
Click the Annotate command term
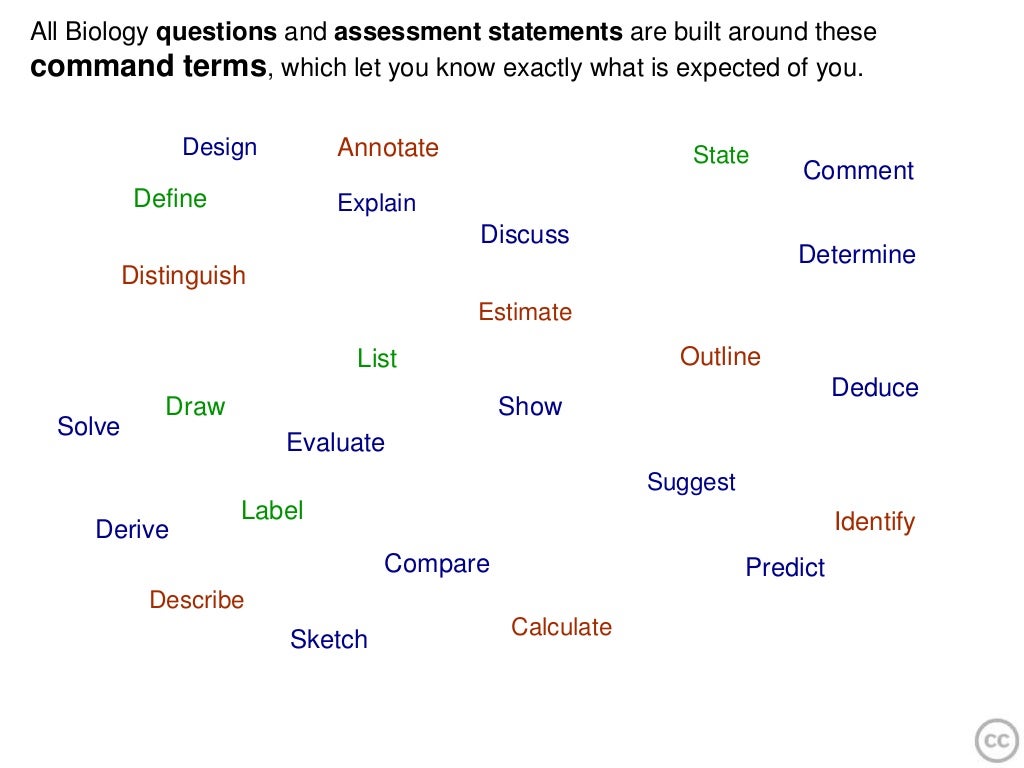[388, 148]
